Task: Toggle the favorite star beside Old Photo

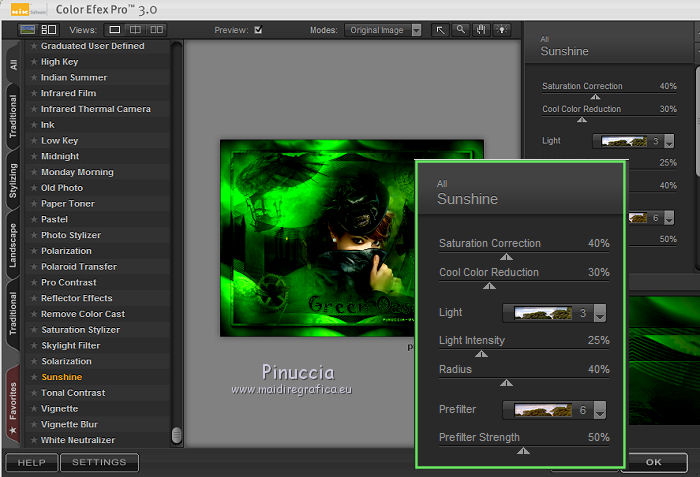Action: pyautogui.click(x=33, y=188)
